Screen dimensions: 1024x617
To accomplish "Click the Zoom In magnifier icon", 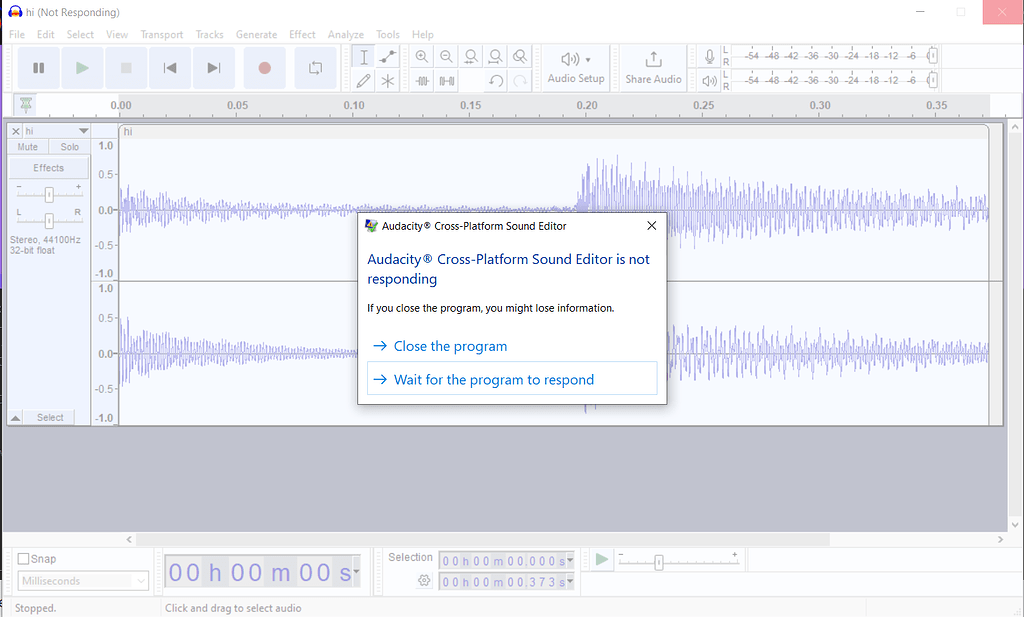I will point(421,56).
